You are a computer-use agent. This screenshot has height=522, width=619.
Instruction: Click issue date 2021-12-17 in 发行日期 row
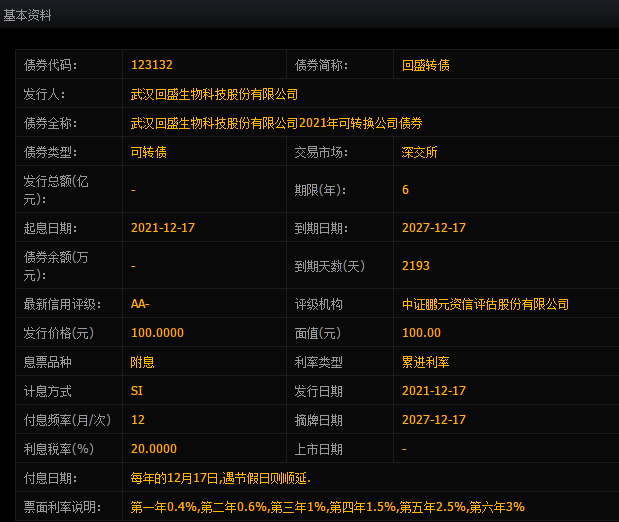point(434,391)
